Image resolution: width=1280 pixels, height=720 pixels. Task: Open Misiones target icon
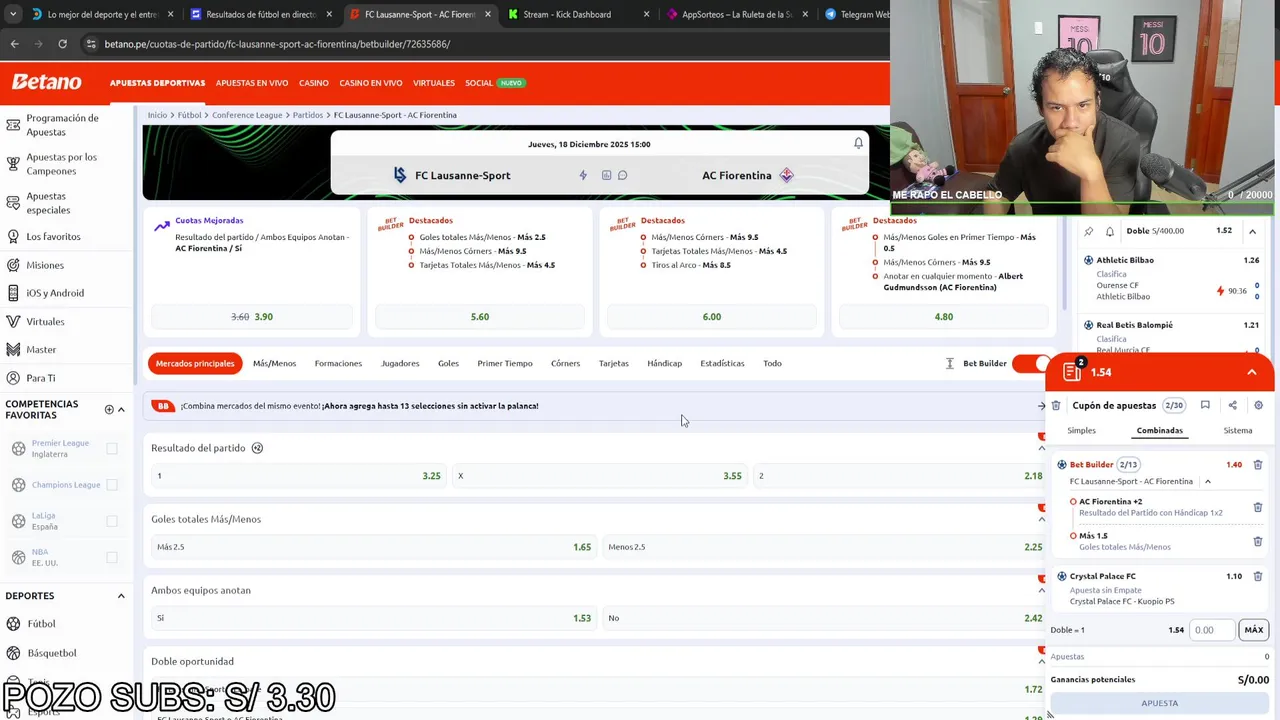[x=13, y=265]
